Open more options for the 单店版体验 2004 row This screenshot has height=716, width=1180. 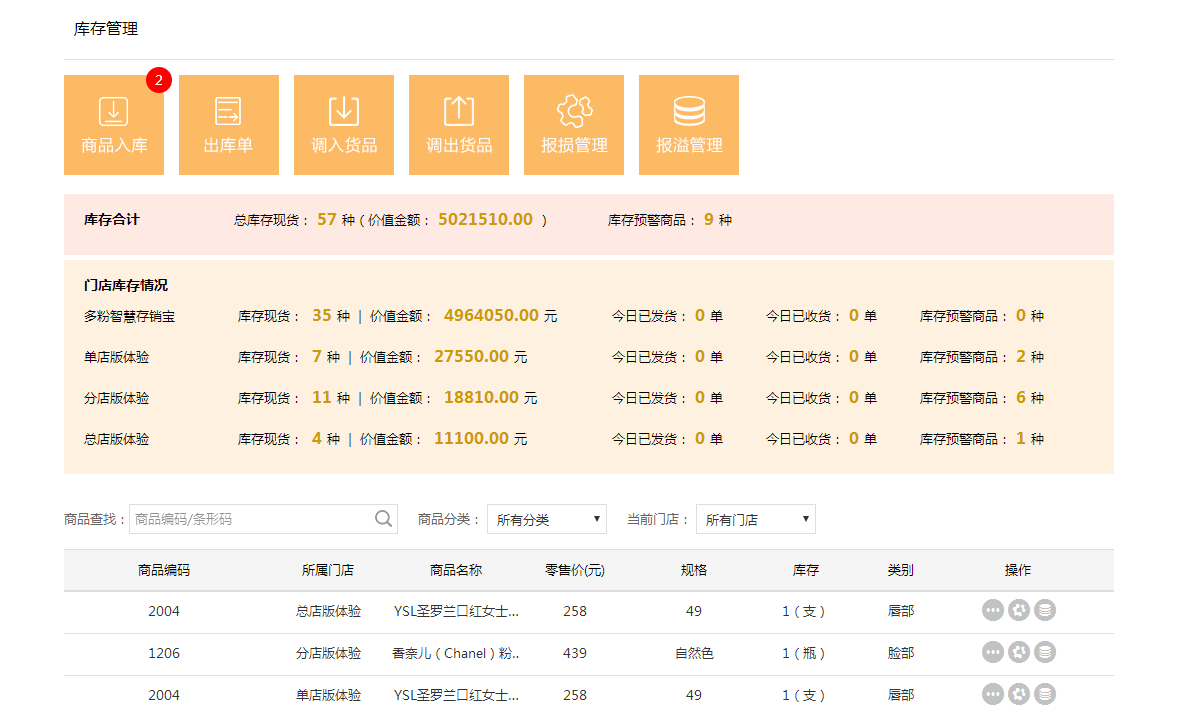(x=993, y=694)
